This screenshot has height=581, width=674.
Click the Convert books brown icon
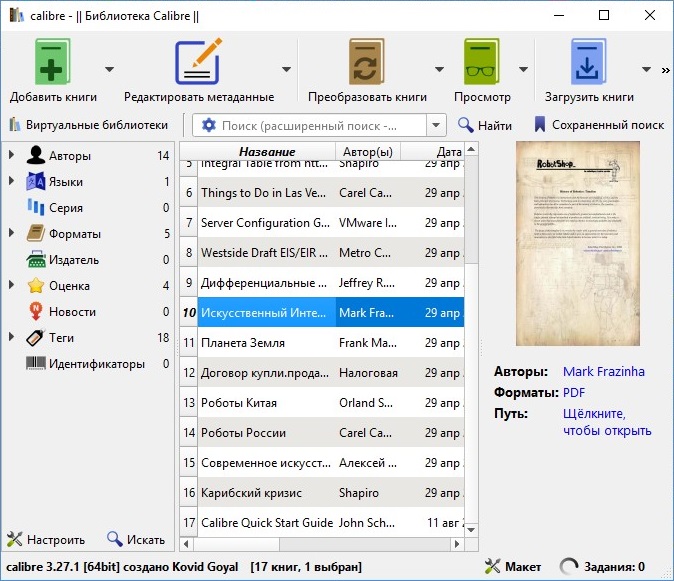(x=366, y=61)
